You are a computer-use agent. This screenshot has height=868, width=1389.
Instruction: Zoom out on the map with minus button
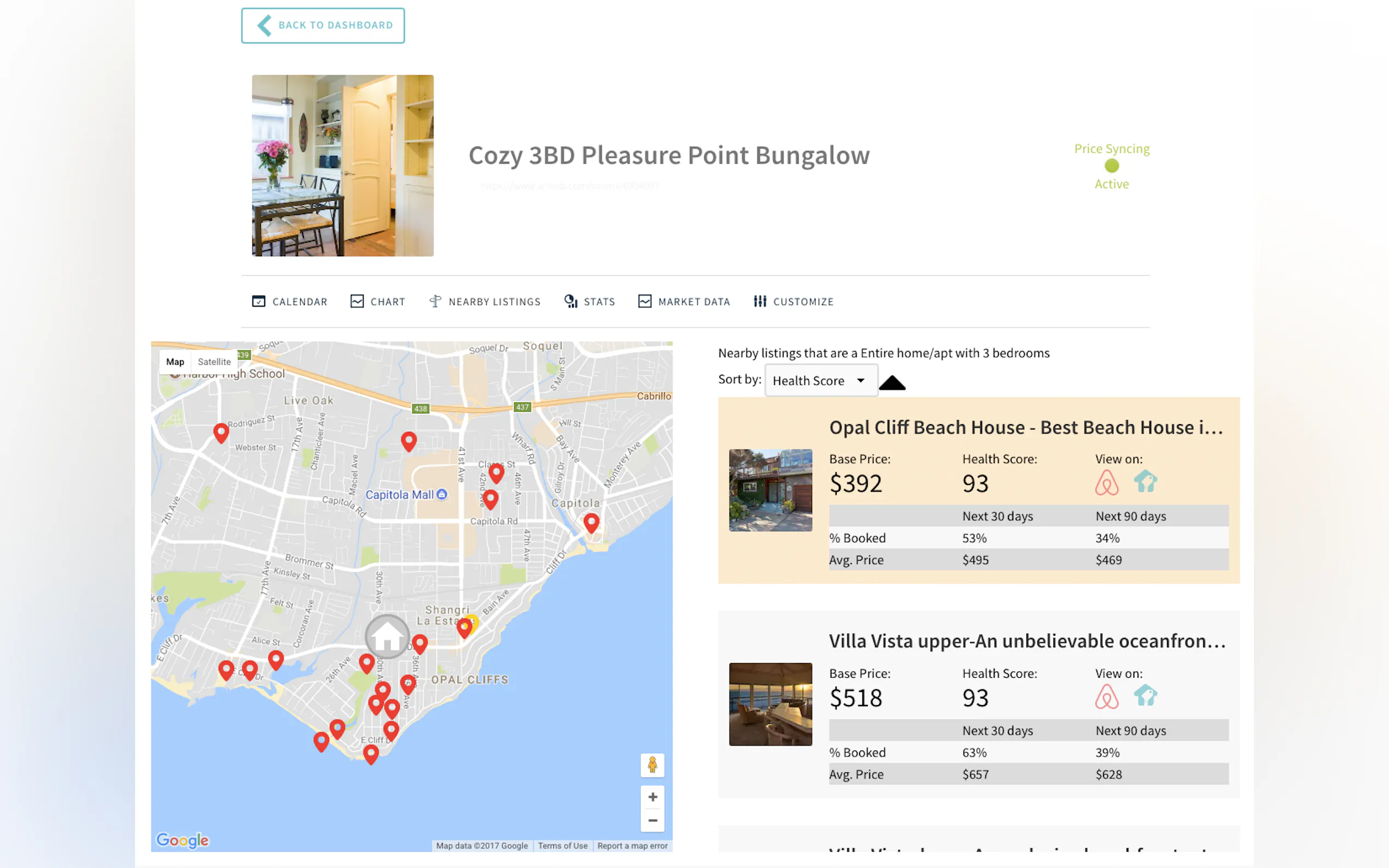pos(652,821)
